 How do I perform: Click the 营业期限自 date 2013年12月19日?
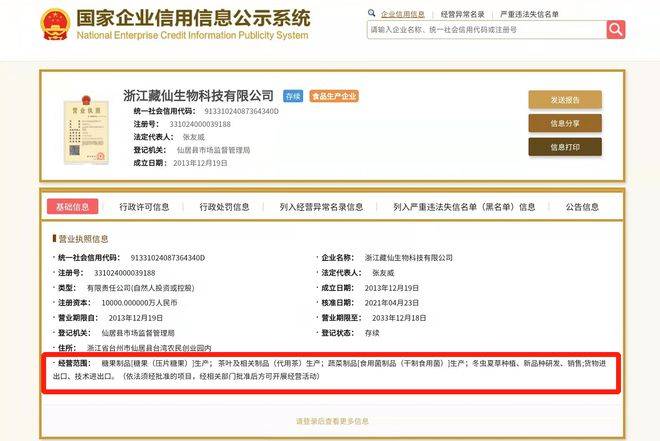coord(136,318)
